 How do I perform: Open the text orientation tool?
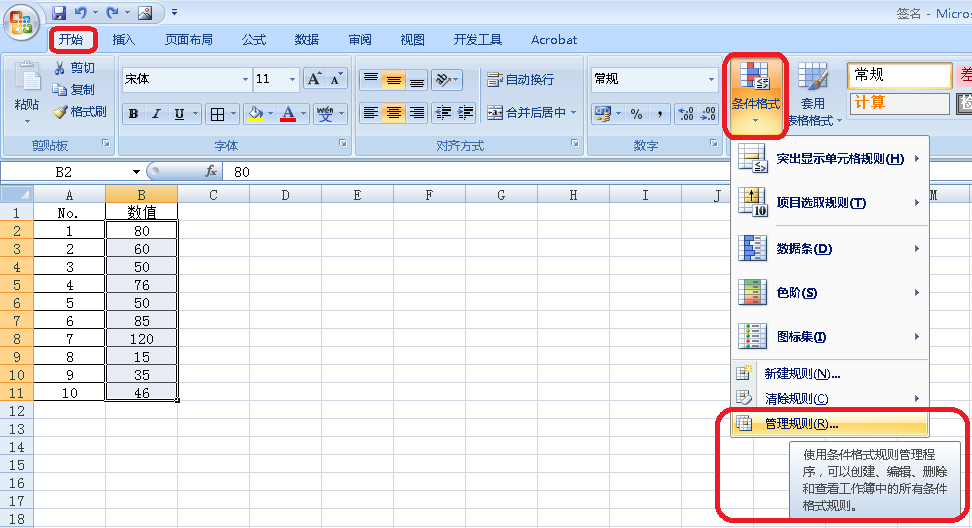coord(447,79)
